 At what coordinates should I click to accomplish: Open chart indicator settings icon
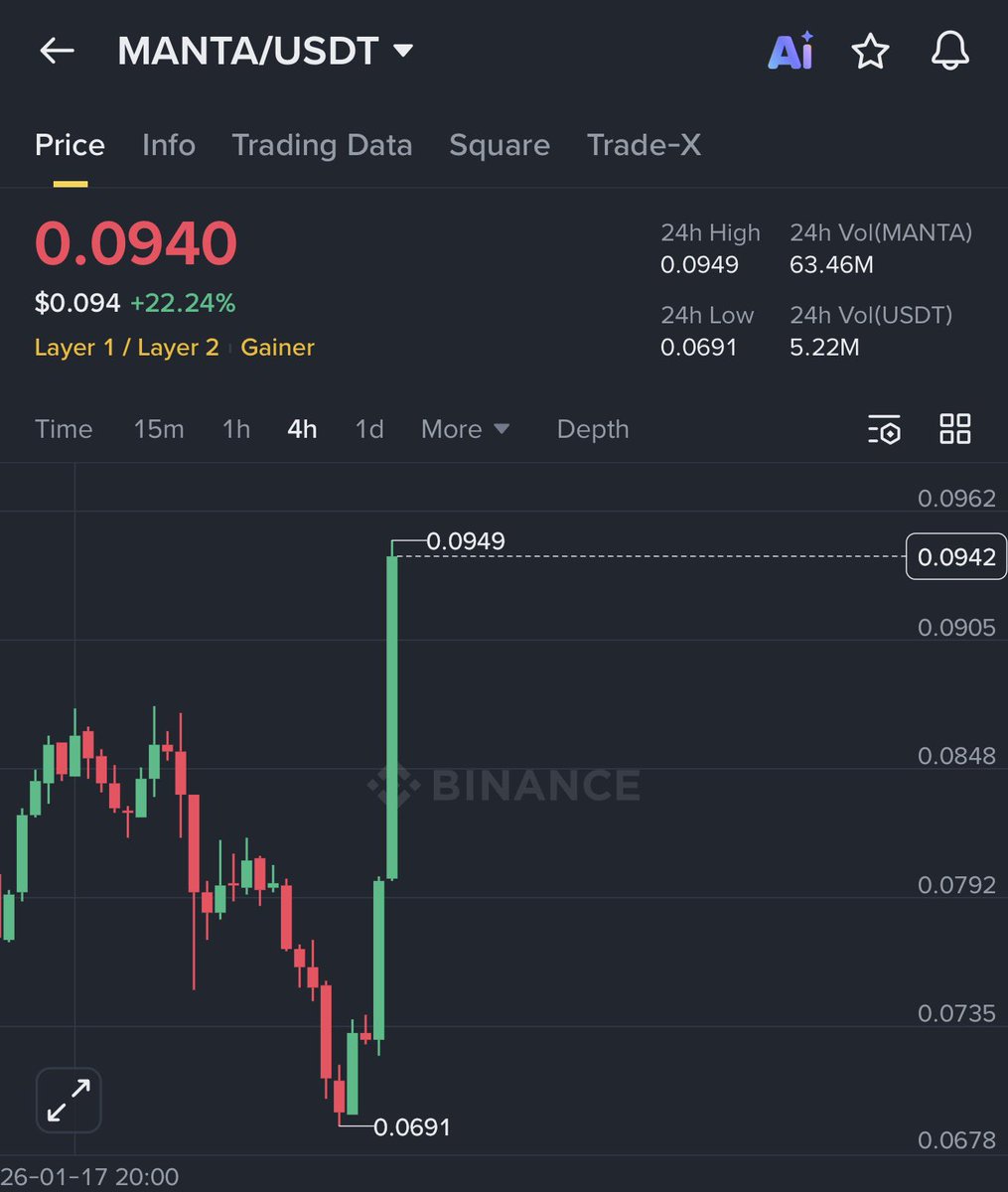(x=884, y=429)
